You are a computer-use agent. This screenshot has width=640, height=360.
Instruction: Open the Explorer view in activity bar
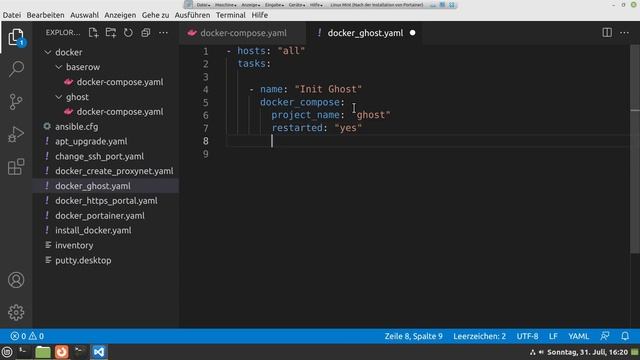(x=16, y=38)
